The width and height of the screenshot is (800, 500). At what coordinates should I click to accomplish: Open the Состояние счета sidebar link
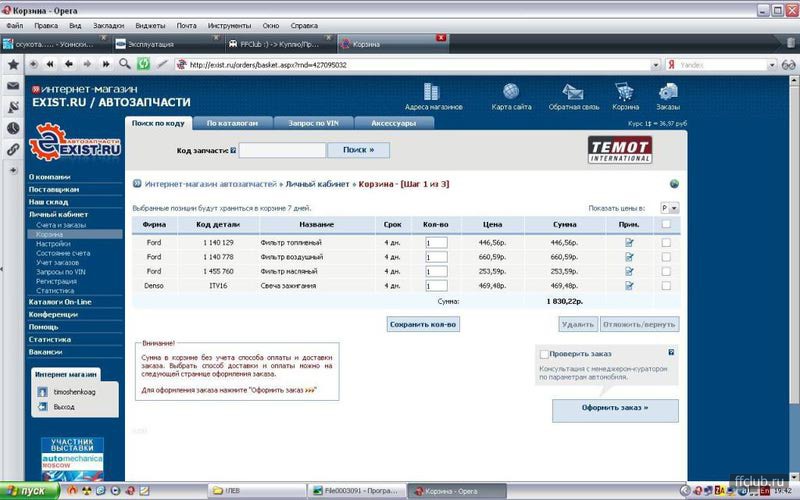pyautogui.click(x=63, y=253)
